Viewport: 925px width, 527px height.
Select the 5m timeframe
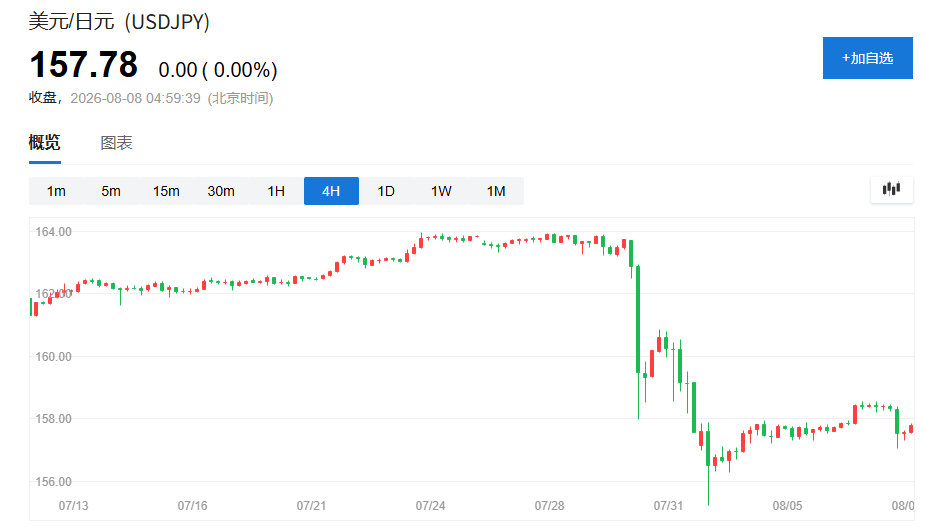(111, 191)
